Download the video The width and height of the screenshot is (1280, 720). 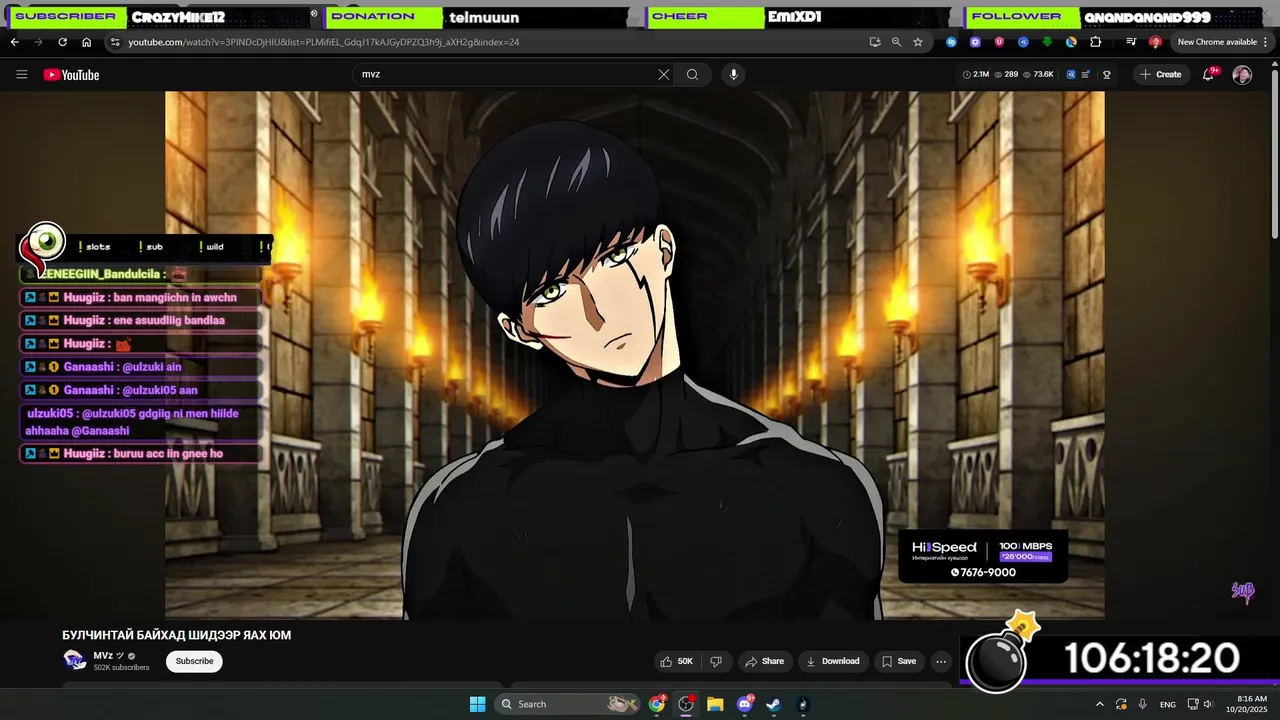coord(833,661)
